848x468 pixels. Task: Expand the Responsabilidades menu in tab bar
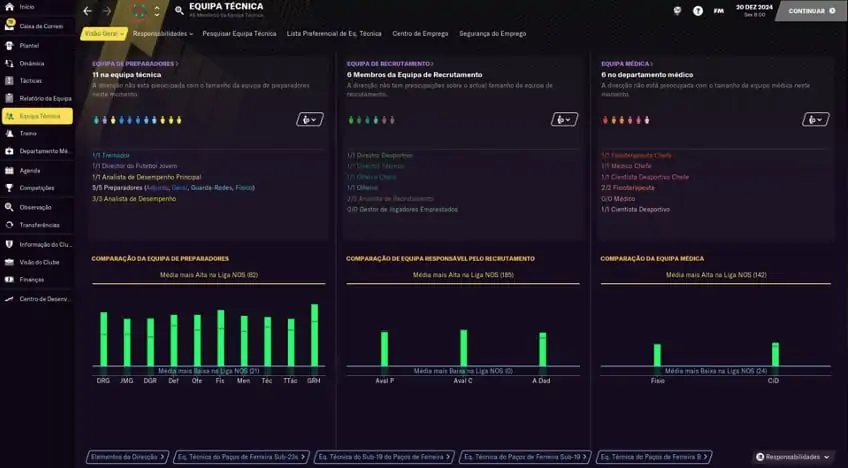[163, 33]
